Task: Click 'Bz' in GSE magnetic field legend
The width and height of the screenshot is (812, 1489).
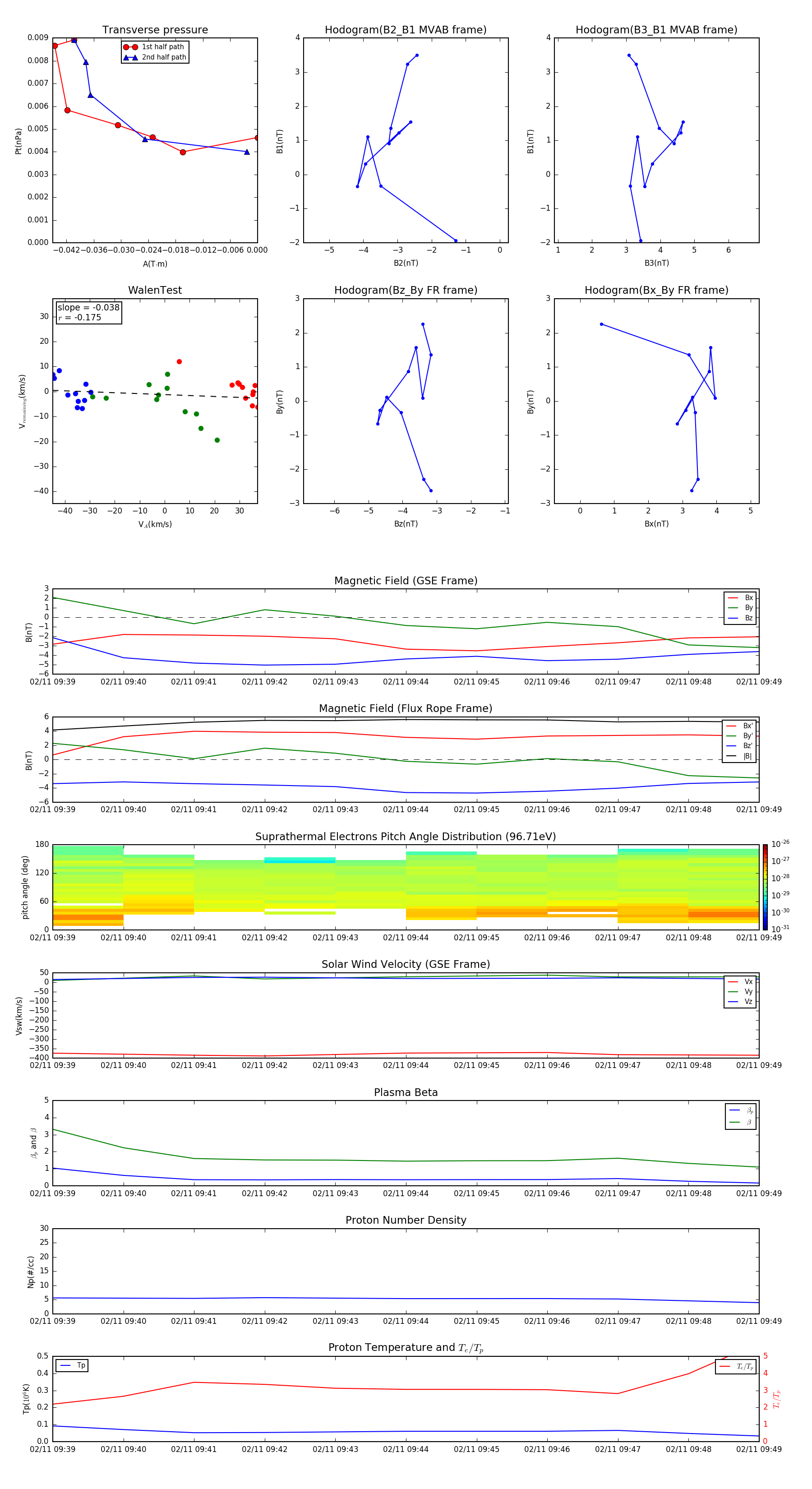Action: pyautogui.click(x=741, y=618)
